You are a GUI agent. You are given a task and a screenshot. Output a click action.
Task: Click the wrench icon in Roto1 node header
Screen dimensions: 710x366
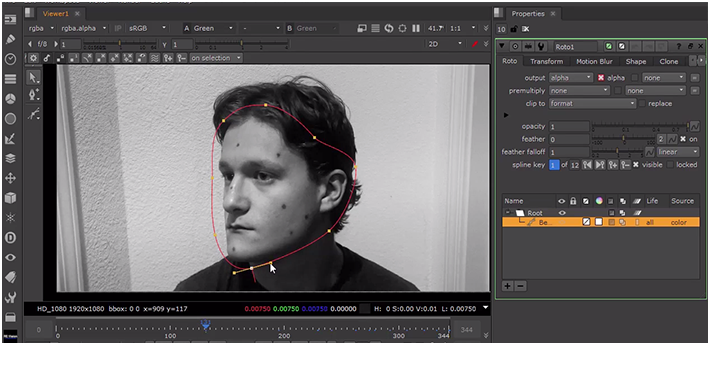(x=541, y=46)
